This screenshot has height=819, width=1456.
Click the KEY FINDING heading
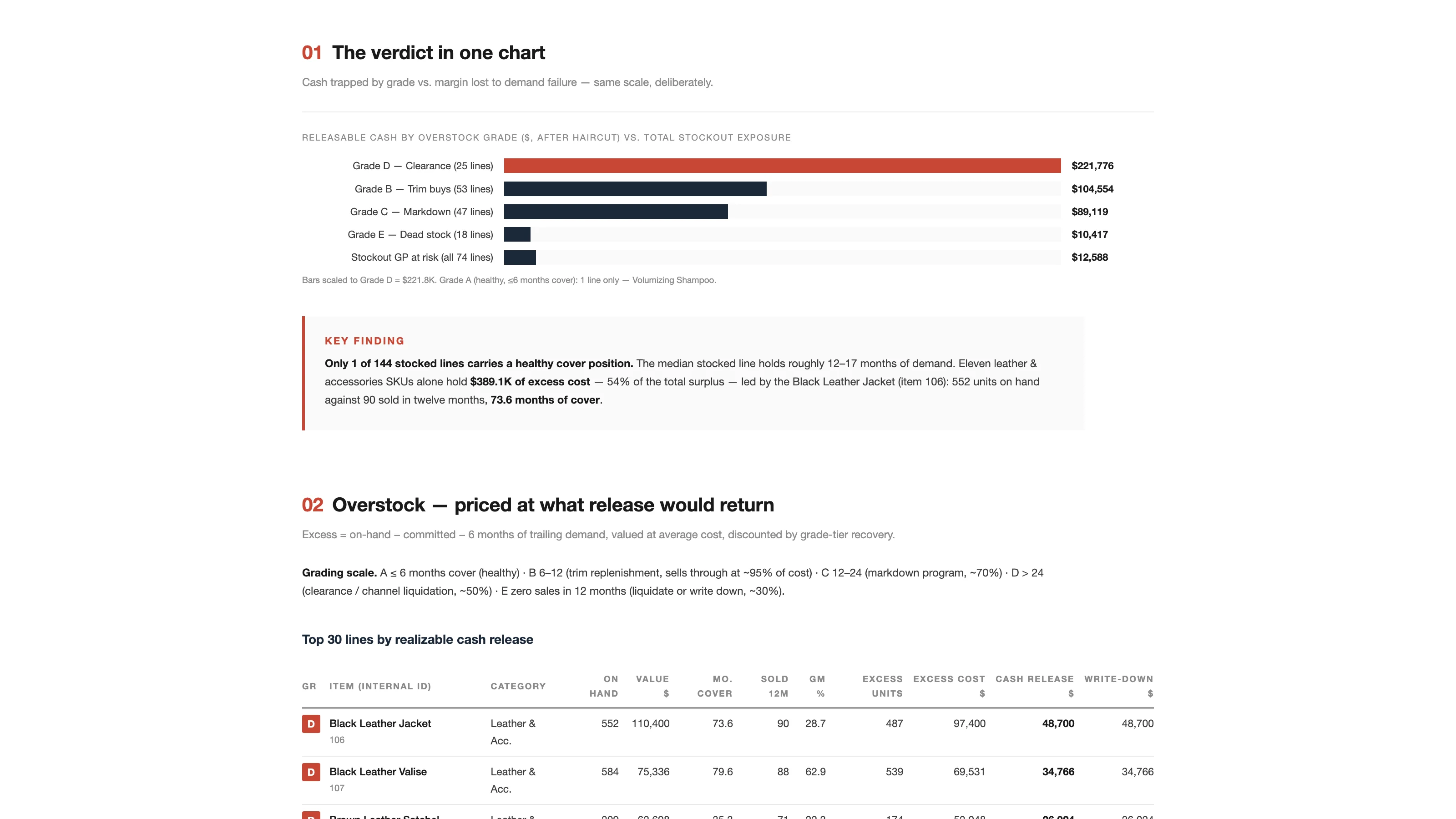click(364, 341)
